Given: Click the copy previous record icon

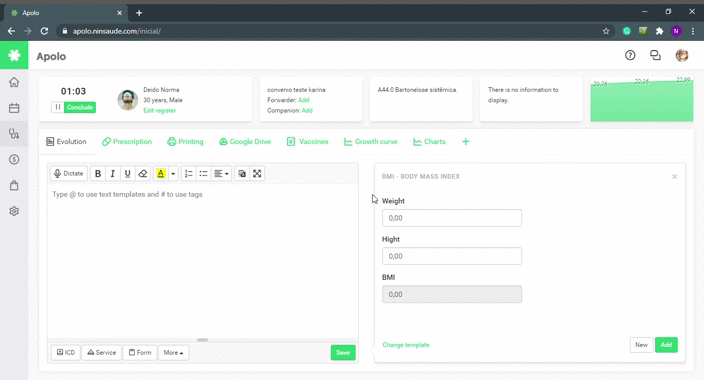Looking at the screenshot, I should point(242,173).
